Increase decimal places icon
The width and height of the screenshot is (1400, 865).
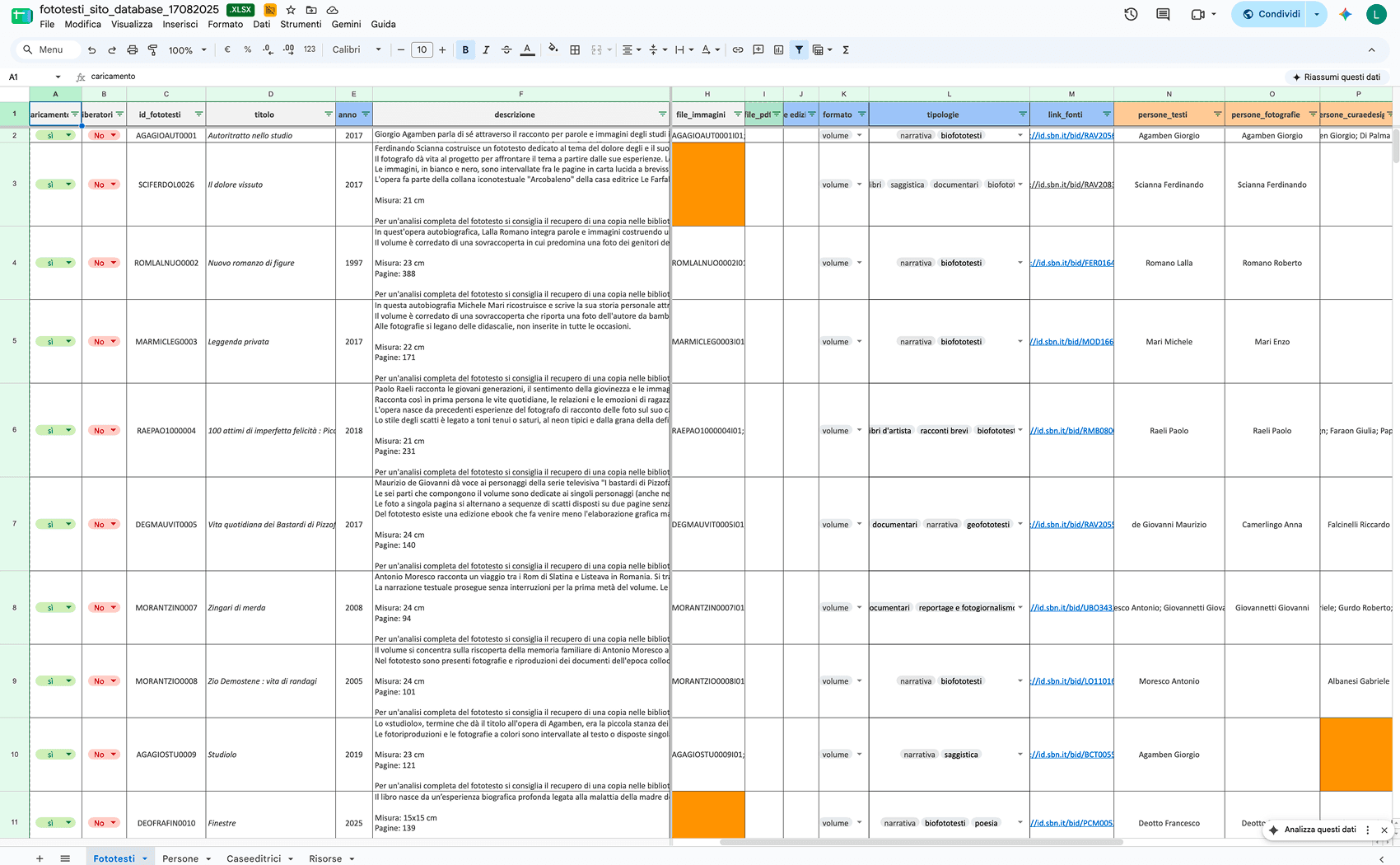pos(288,49)
